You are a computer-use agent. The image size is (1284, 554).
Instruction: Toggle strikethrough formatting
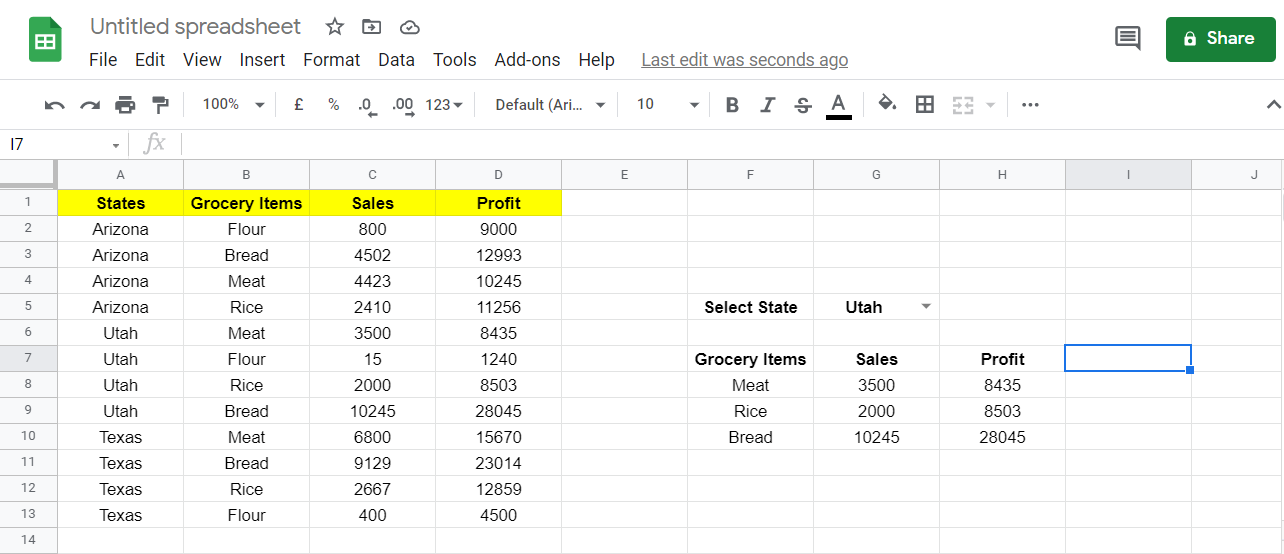[x=802, y=104]
